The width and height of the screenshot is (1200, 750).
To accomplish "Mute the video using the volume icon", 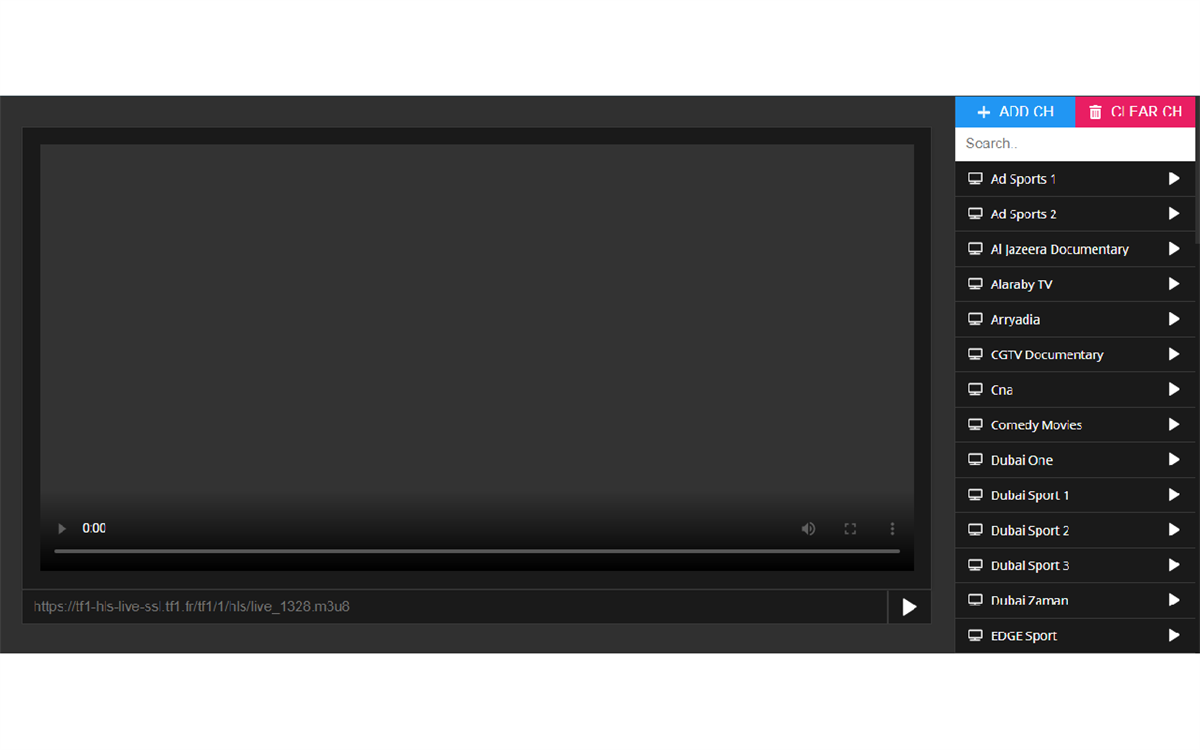I will point(808,528).
